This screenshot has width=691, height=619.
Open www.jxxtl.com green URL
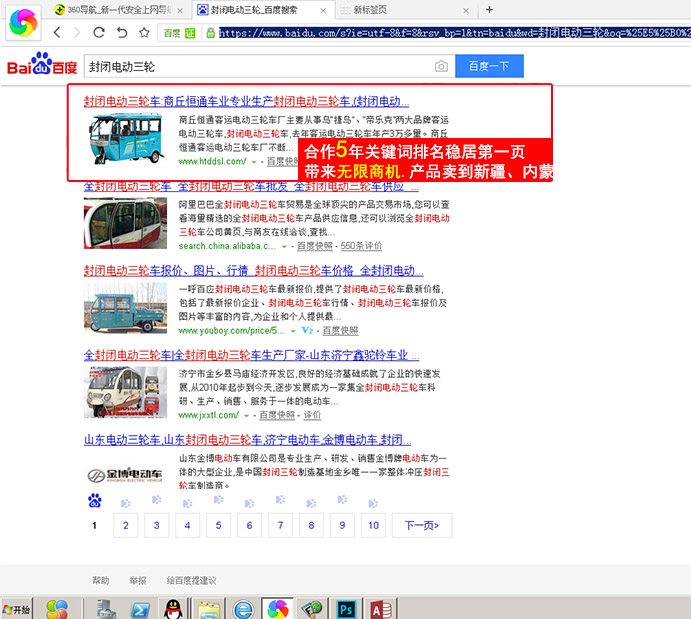point(208,415)
